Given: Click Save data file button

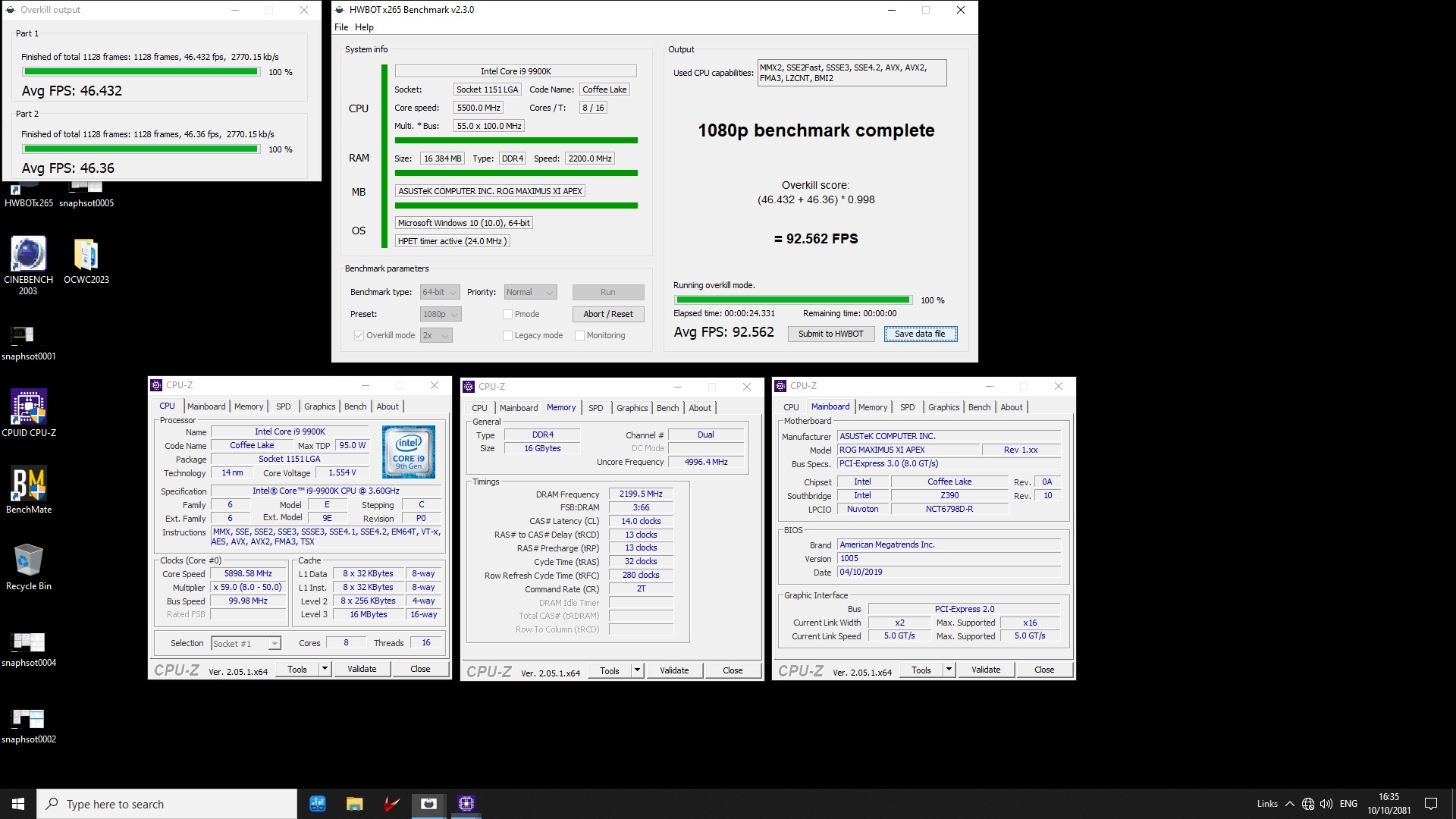Looking at the screenshot, I should [920, 334].
